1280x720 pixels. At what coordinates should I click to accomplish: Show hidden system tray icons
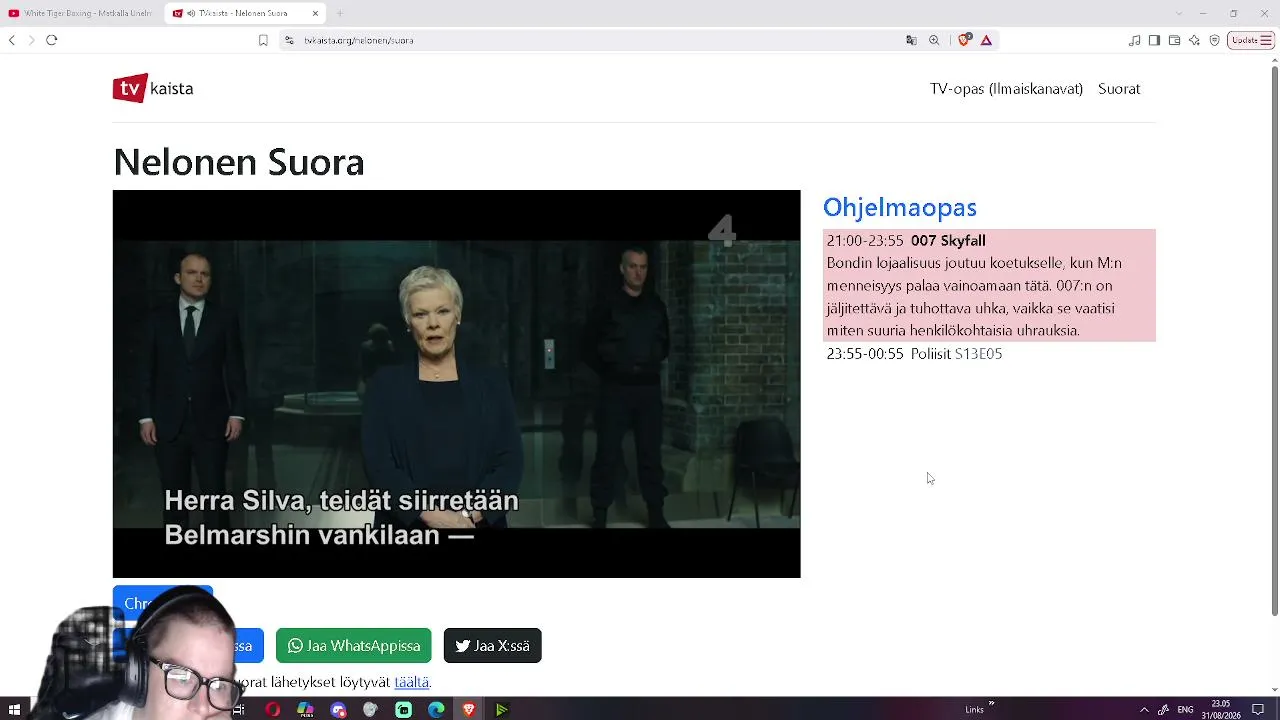pos(1144,710)
